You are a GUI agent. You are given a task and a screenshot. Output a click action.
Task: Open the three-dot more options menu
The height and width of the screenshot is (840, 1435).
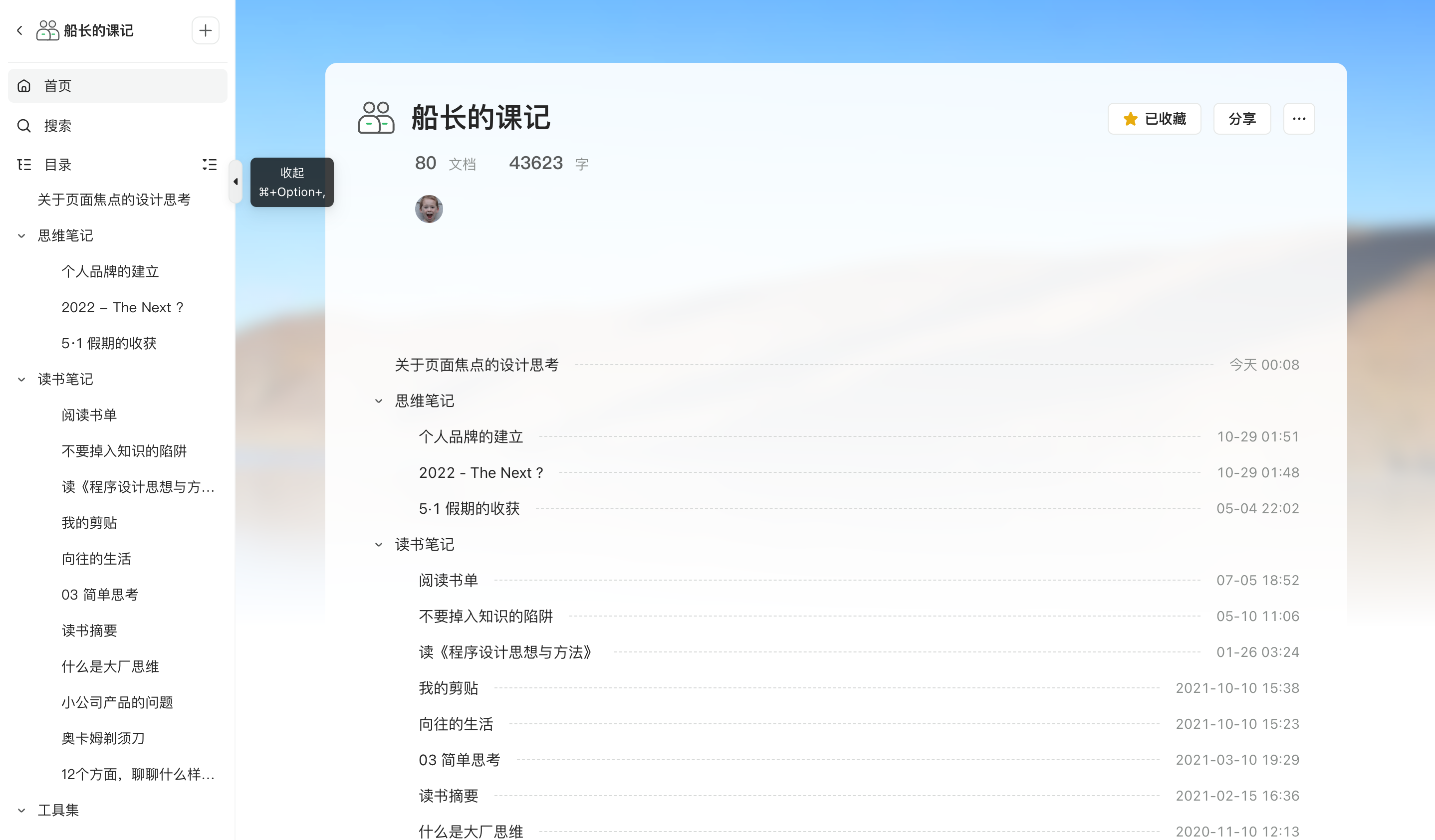1298,118
